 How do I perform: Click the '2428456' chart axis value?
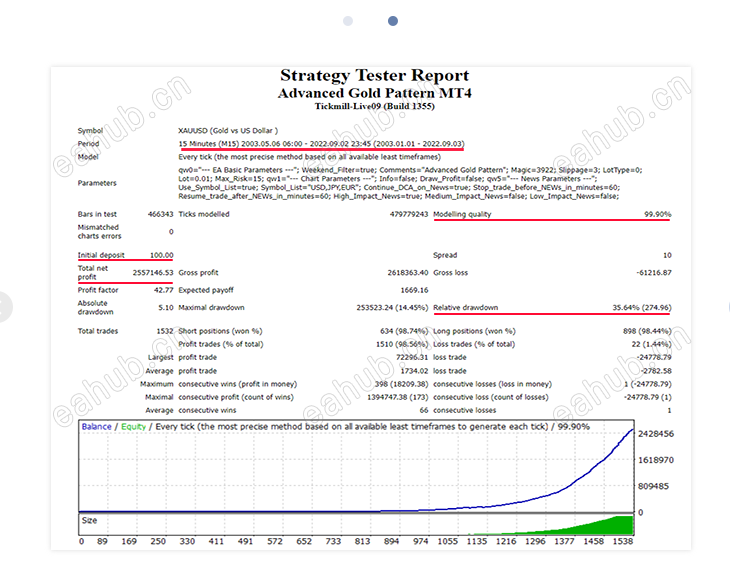click(x=656, y=434)
